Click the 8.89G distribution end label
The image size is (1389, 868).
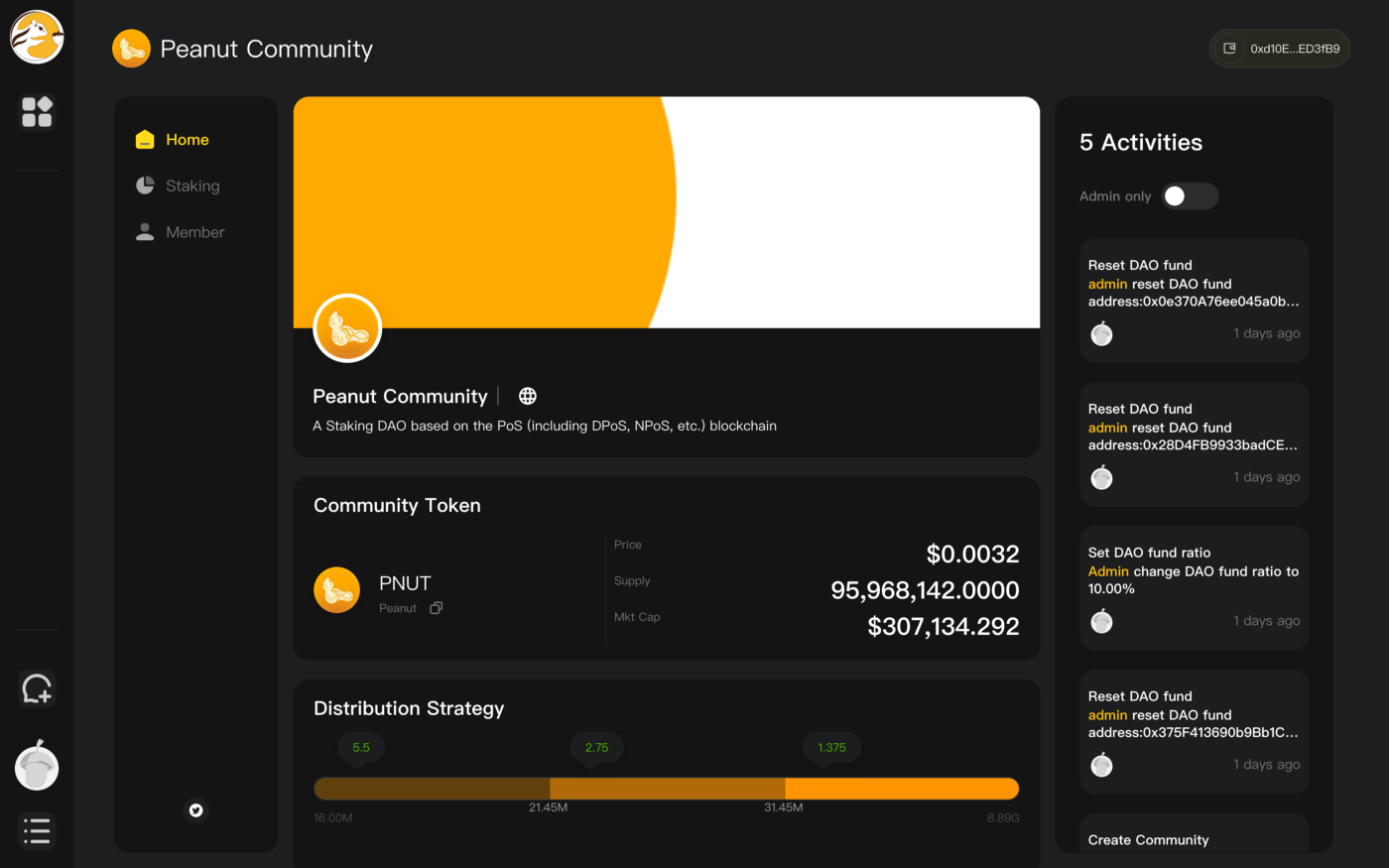pyautogui.click(x=1003, y=818)
